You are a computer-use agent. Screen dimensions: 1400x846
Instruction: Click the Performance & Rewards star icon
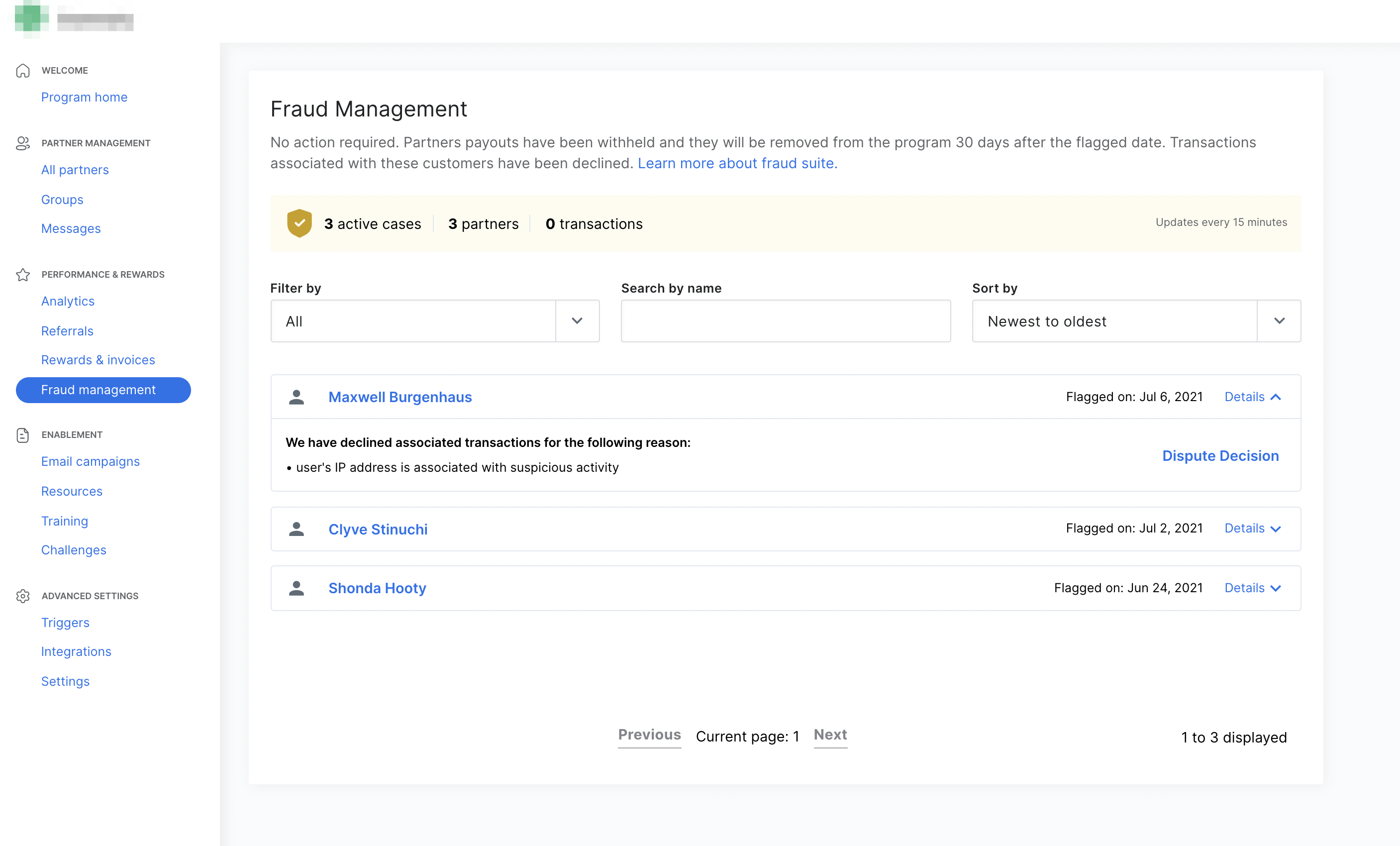[x=23, y=274]
